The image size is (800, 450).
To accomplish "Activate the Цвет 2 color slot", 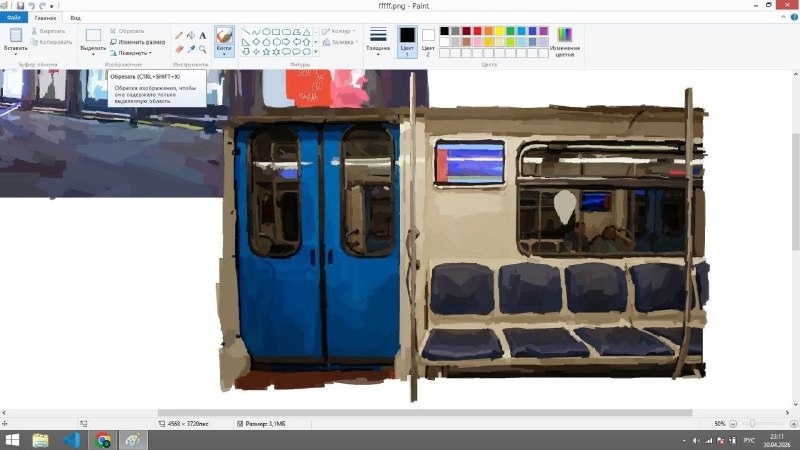I will click(428, 41).
